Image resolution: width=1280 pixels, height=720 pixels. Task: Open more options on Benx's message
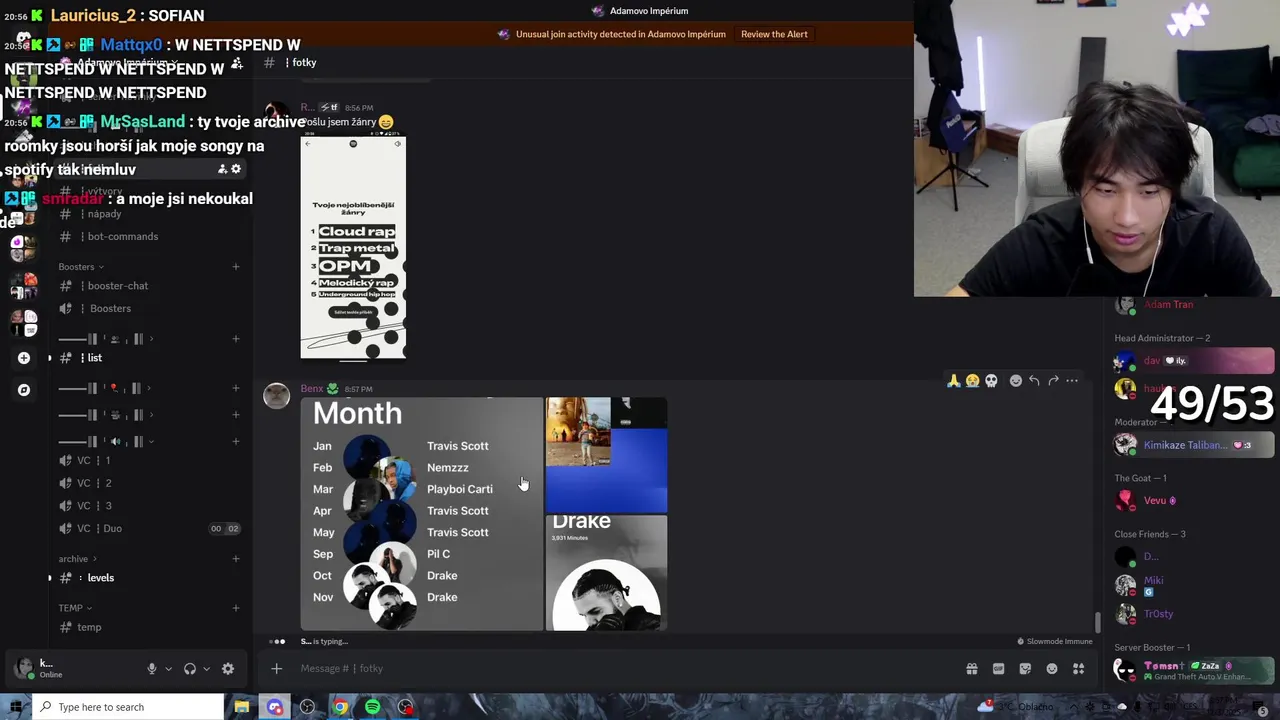point(1072,381)
